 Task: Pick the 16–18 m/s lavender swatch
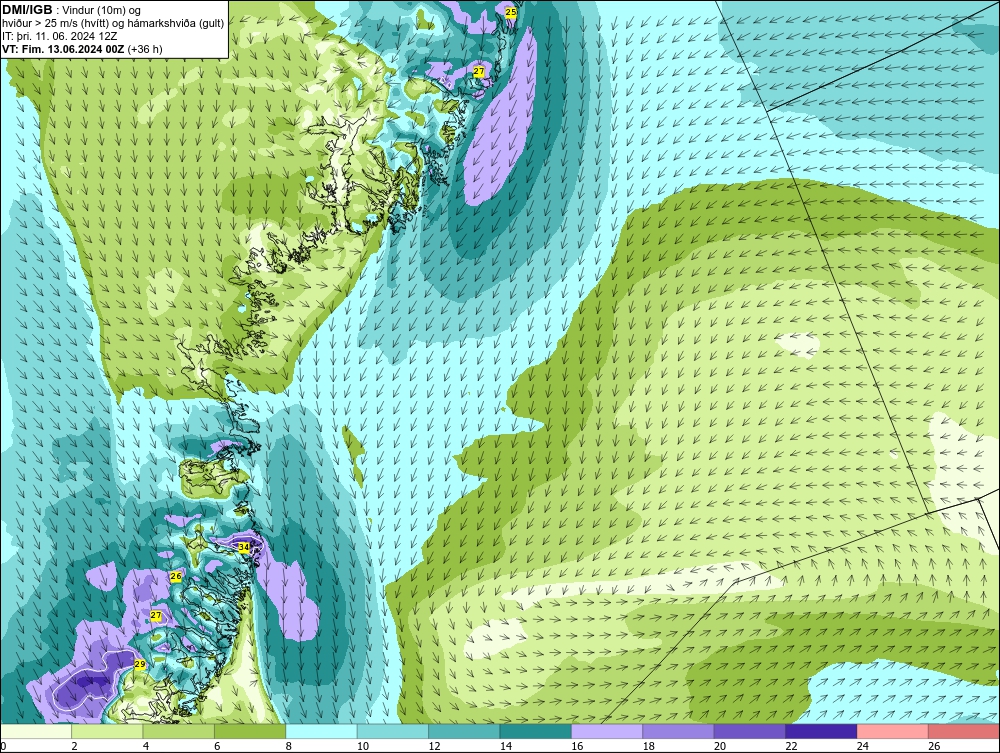point(607,731)
